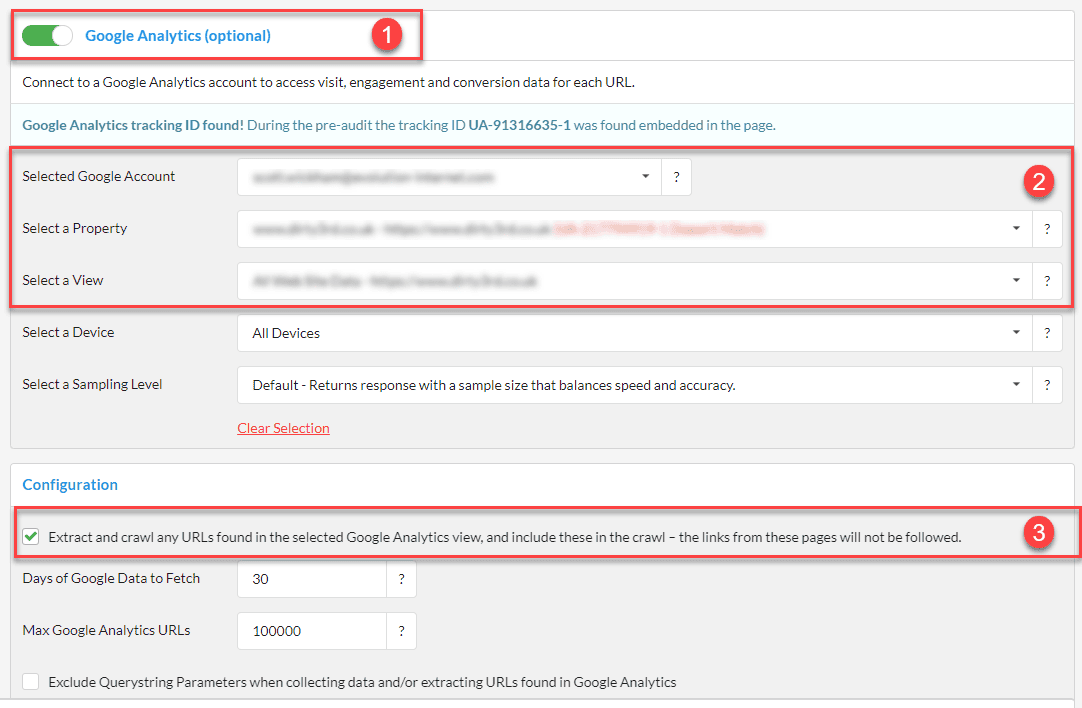Screen dimensions: 1082x708
Task: Click the Selected Google Account label
Action: tap(99, 177)
